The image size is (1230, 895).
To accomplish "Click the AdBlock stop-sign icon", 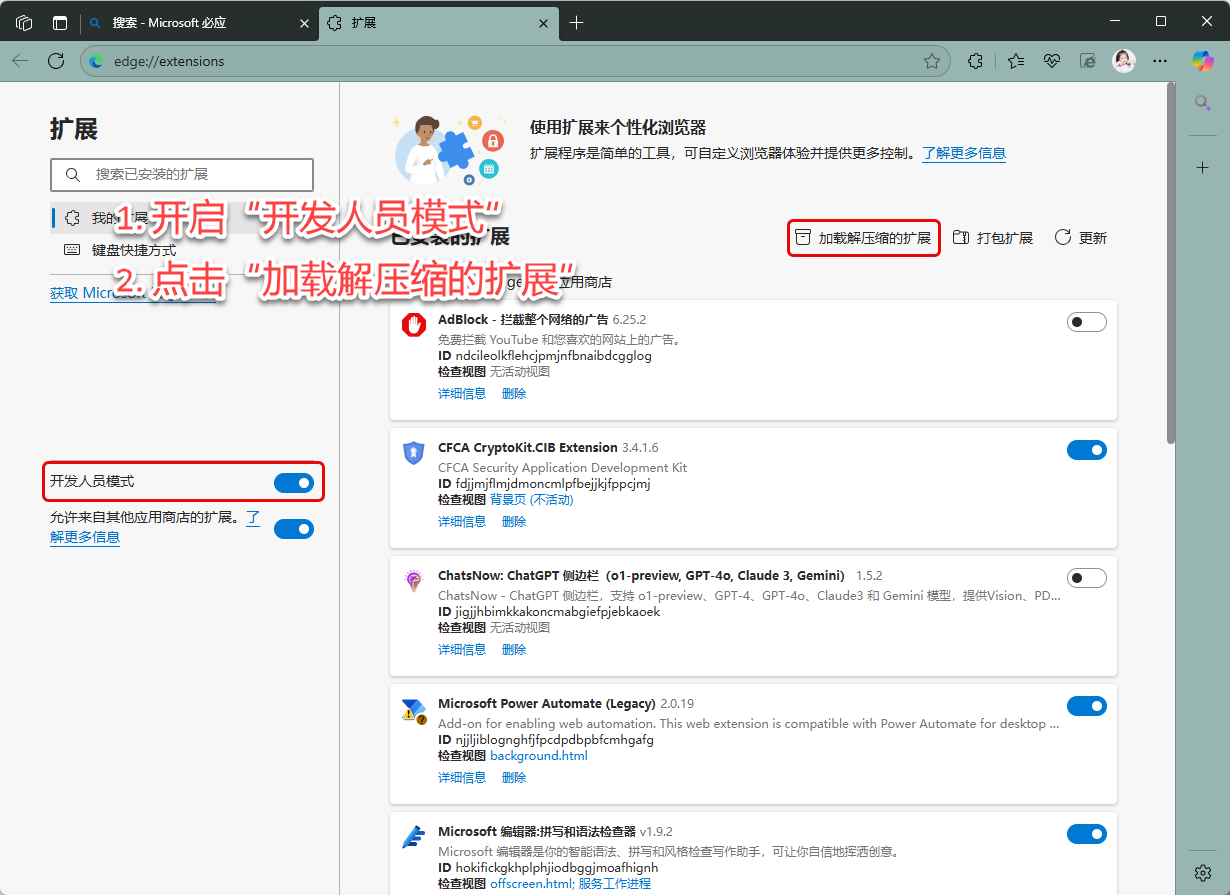I will [414, 325].
